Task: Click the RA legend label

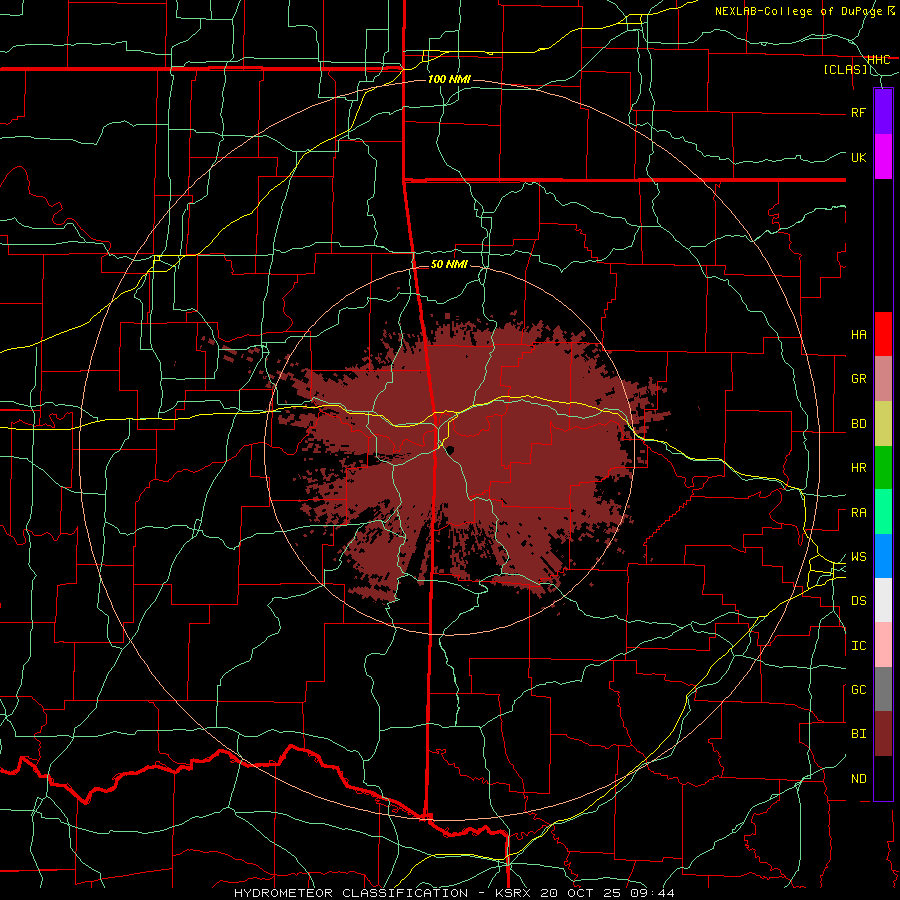Action: 859,513
